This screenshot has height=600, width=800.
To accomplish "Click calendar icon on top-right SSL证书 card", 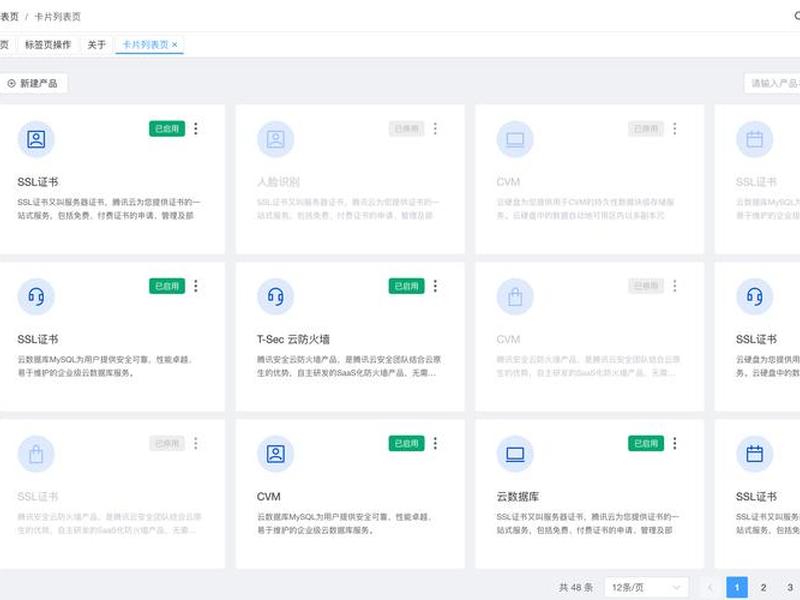I will 755,139.
